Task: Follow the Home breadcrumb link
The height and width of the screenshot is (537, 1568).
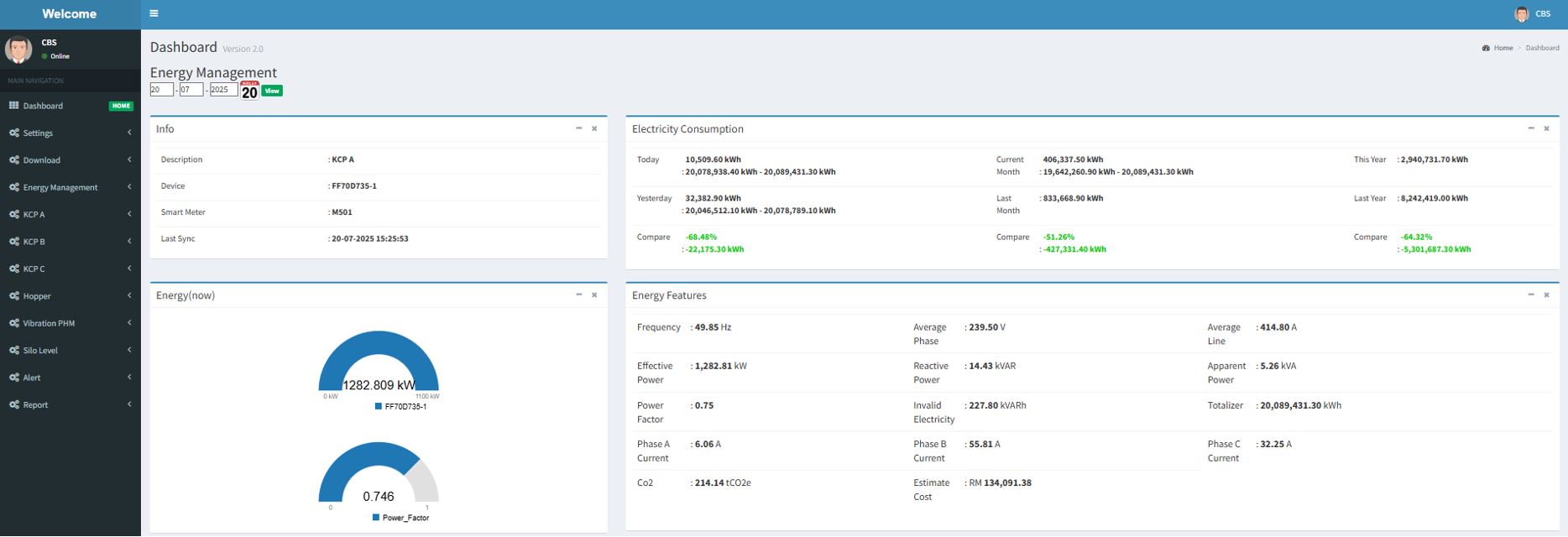Action: pos(1503,48)
